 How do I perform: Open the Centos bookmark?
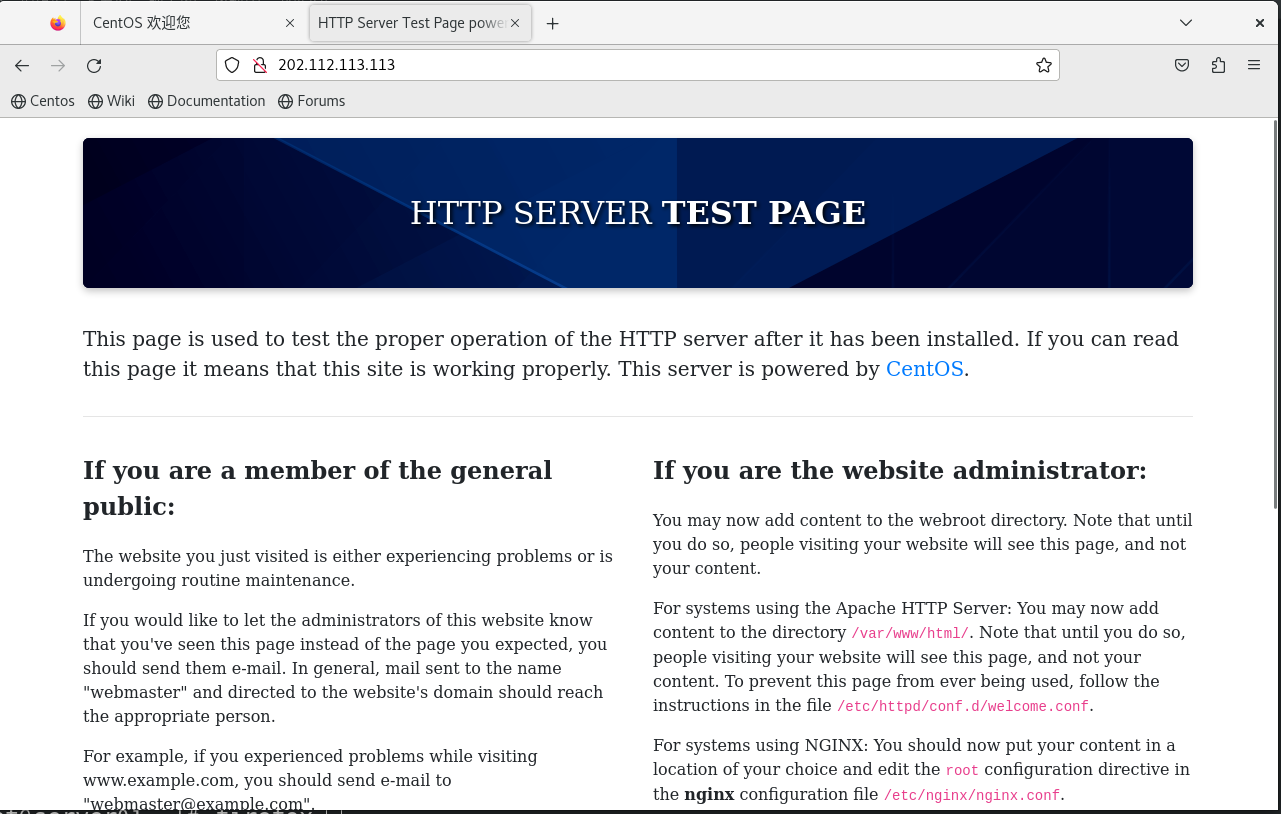click(43, 101)
